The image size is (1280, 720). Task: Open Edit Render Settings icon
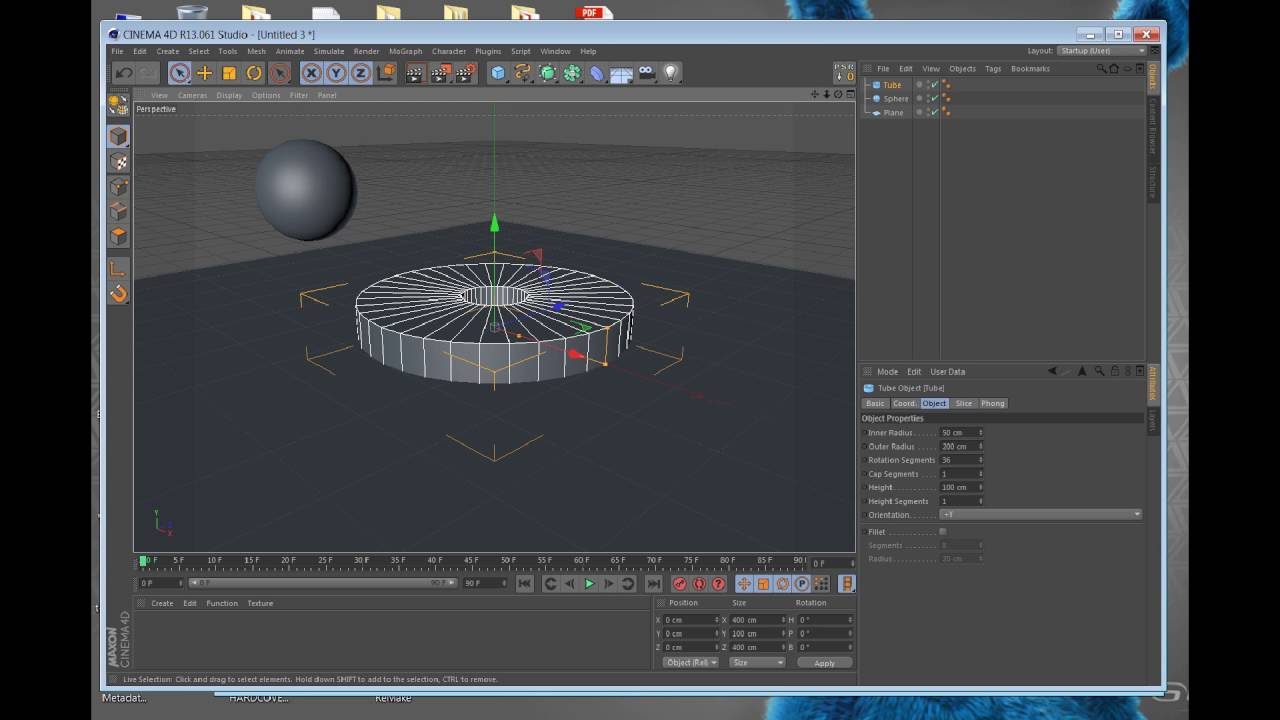click(465, 73)
